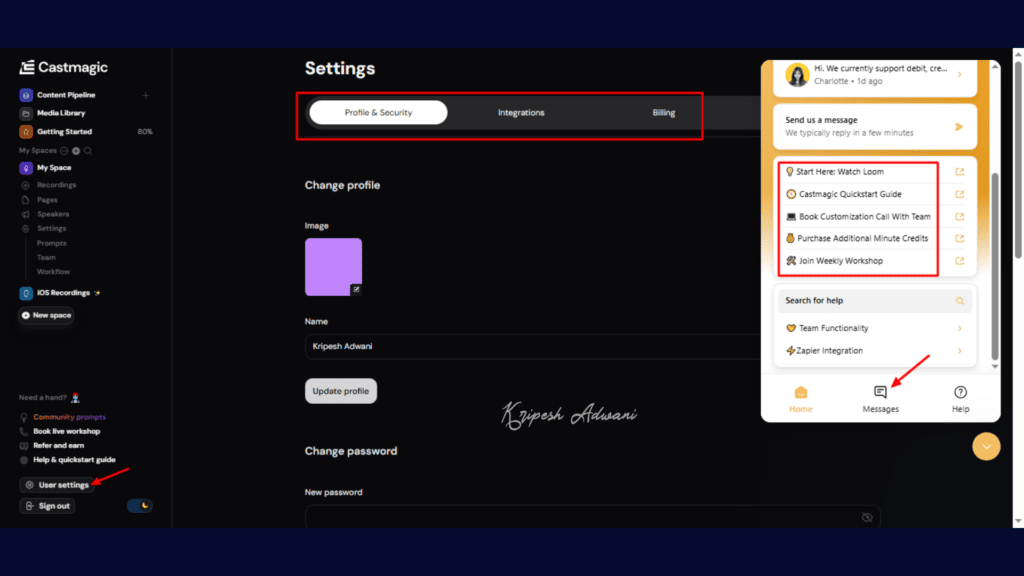This screenshot has width=1024, height=576.
Task: Toggle password visibility with the eye icon
Action: click(868, 516)
